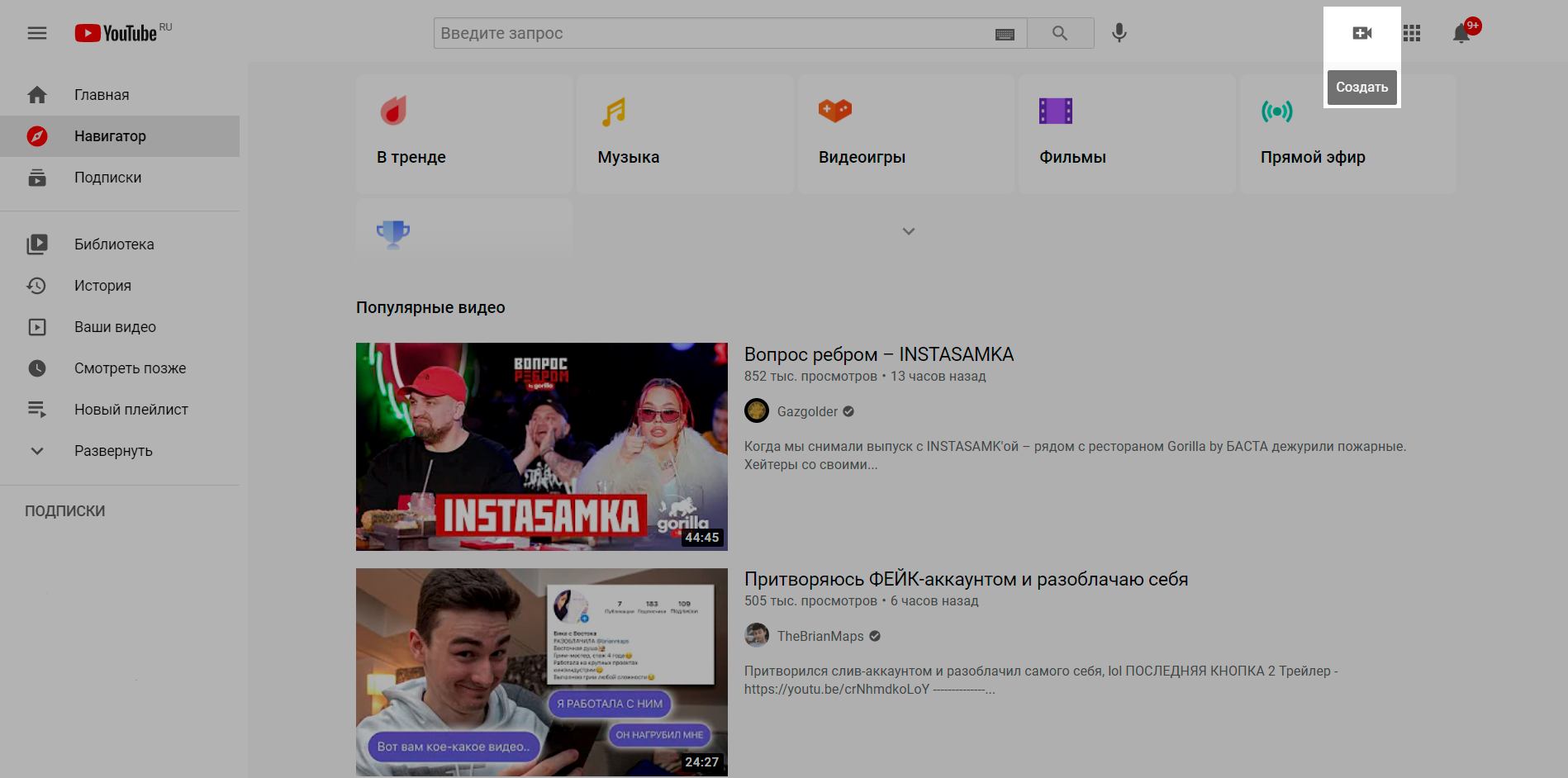Click the clock icon beside Смотреть позже

click(37, 368)
